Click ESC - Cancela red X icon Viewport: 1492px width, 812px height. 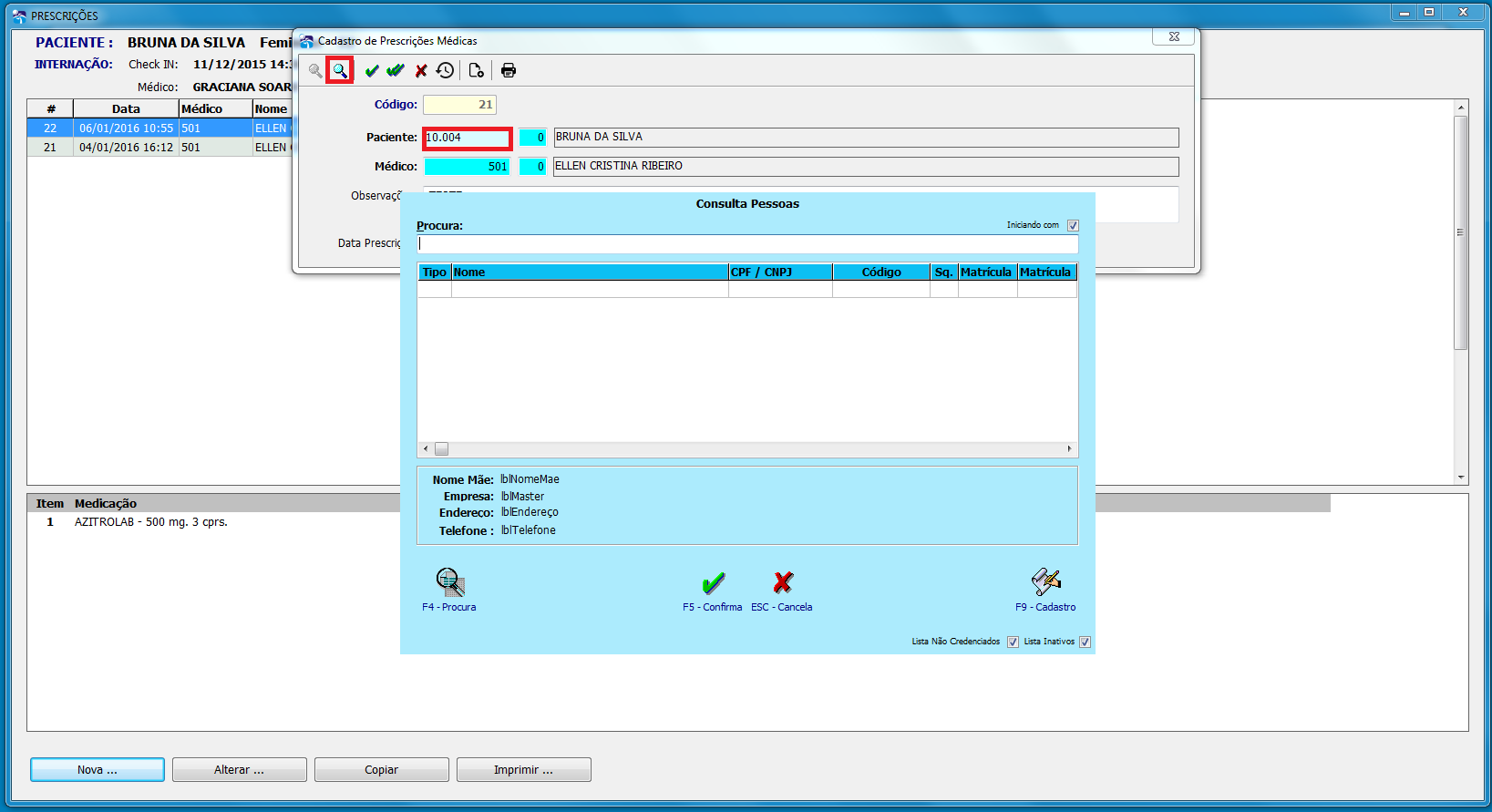click(783, 582)
